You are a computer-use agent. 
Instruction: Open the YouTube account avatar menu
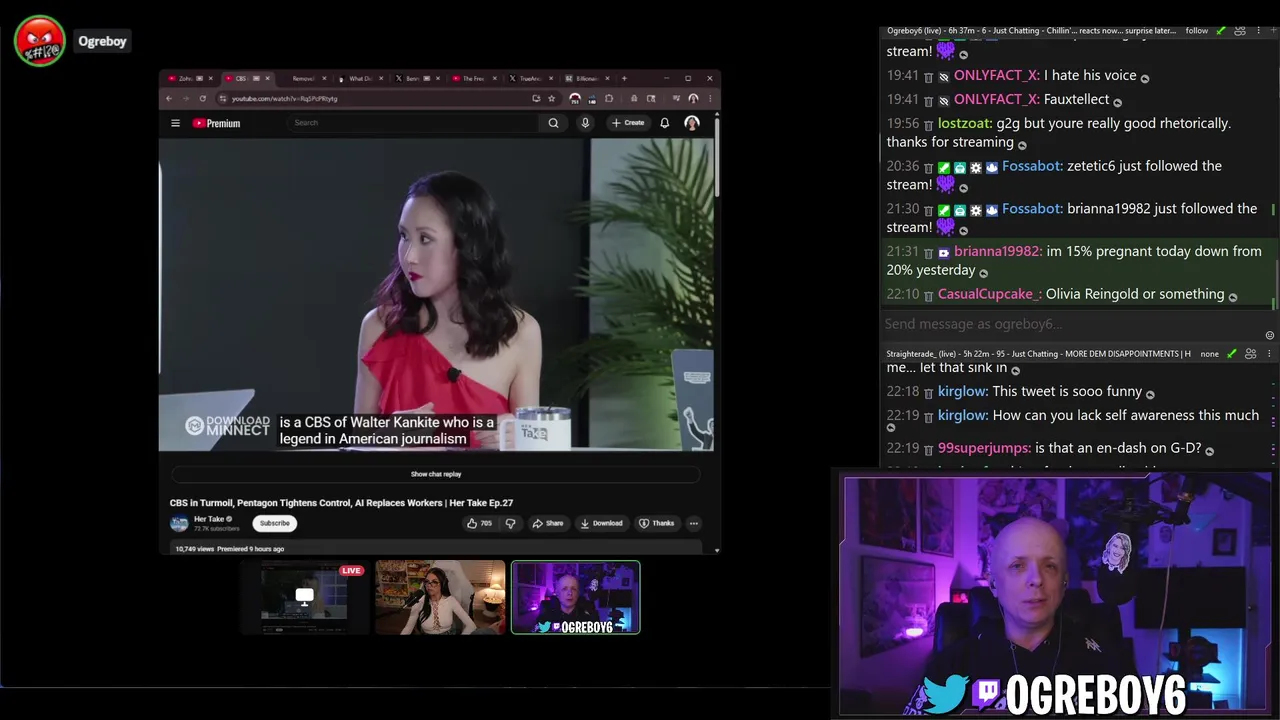pos(692,123)
